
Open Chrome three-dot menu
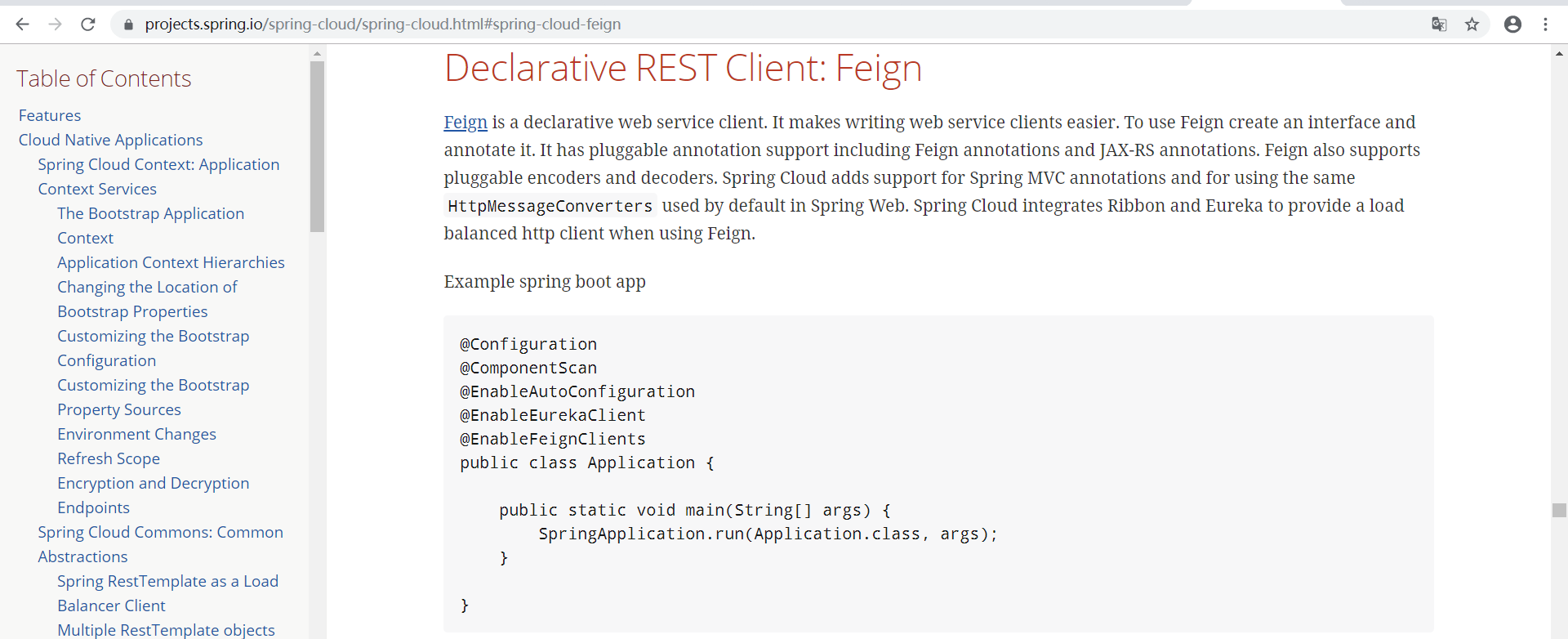click(1545, 25)
